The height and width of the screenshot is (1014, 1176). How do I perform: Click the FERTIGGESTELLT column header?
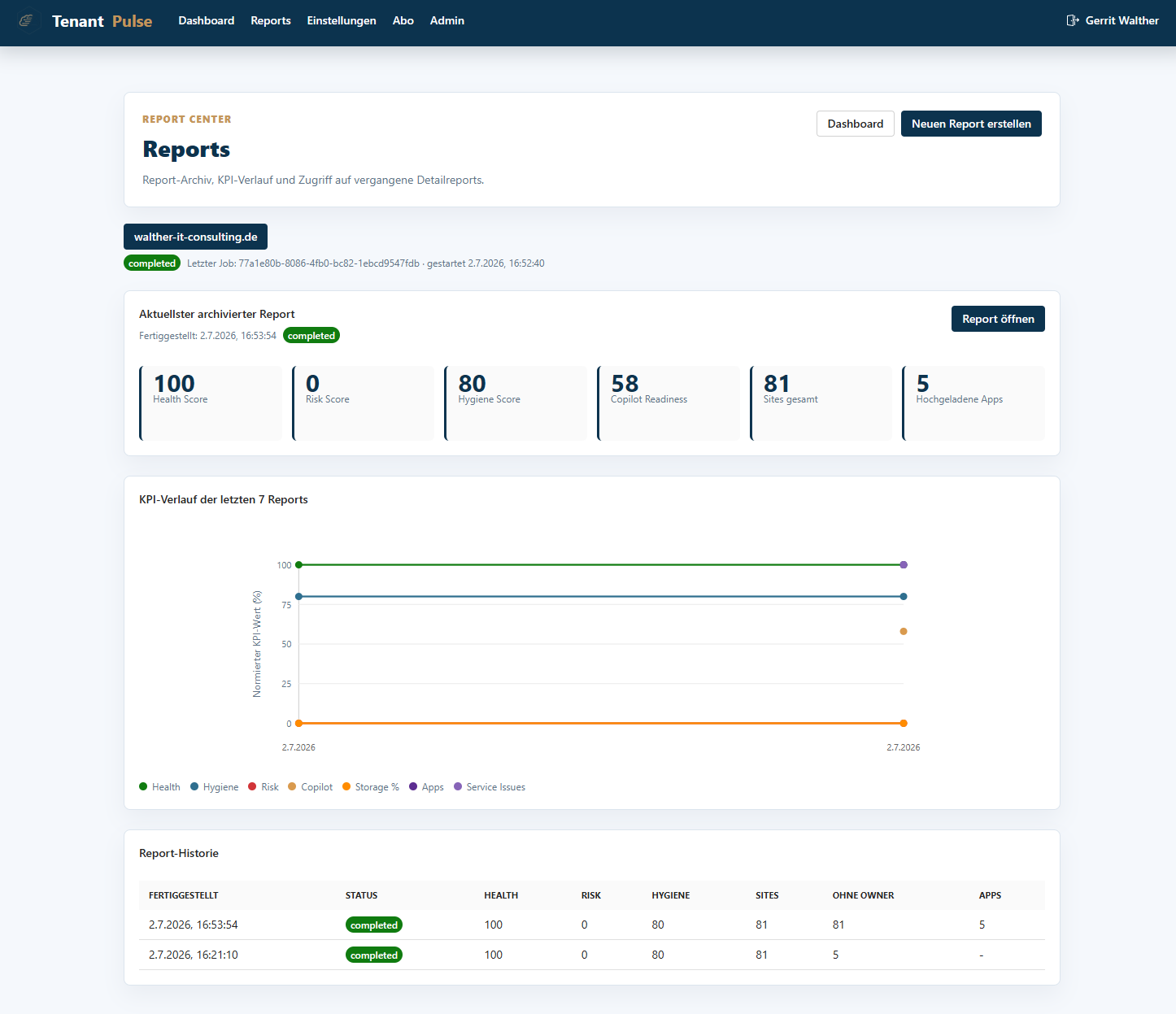pyautogui.click(x=184, y=895)
